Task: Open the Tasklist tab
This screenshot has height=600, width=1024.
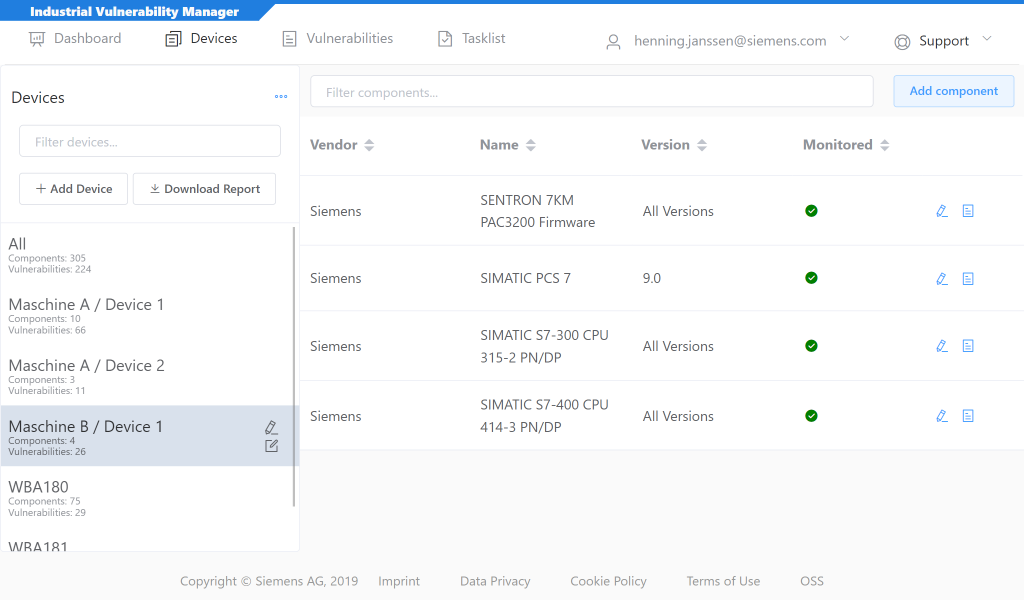Action: (x=472, y=39)
